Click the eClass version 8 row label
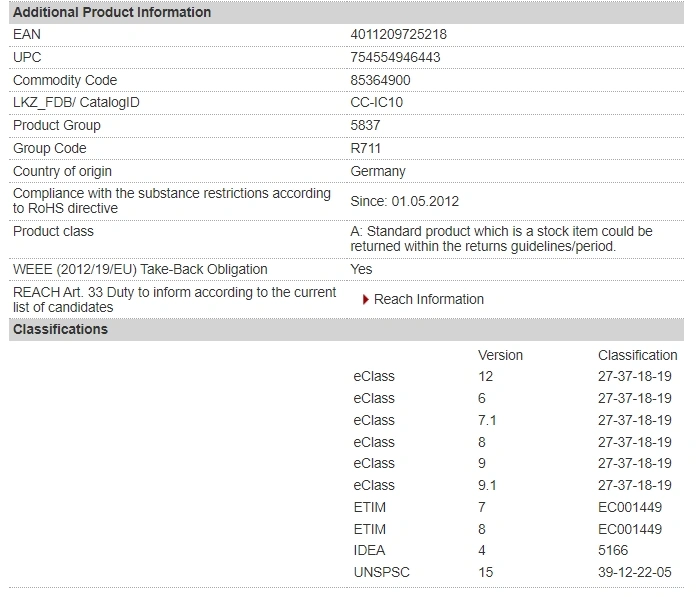The width and height of the screenshot is (699, 597). pos(374,442)
